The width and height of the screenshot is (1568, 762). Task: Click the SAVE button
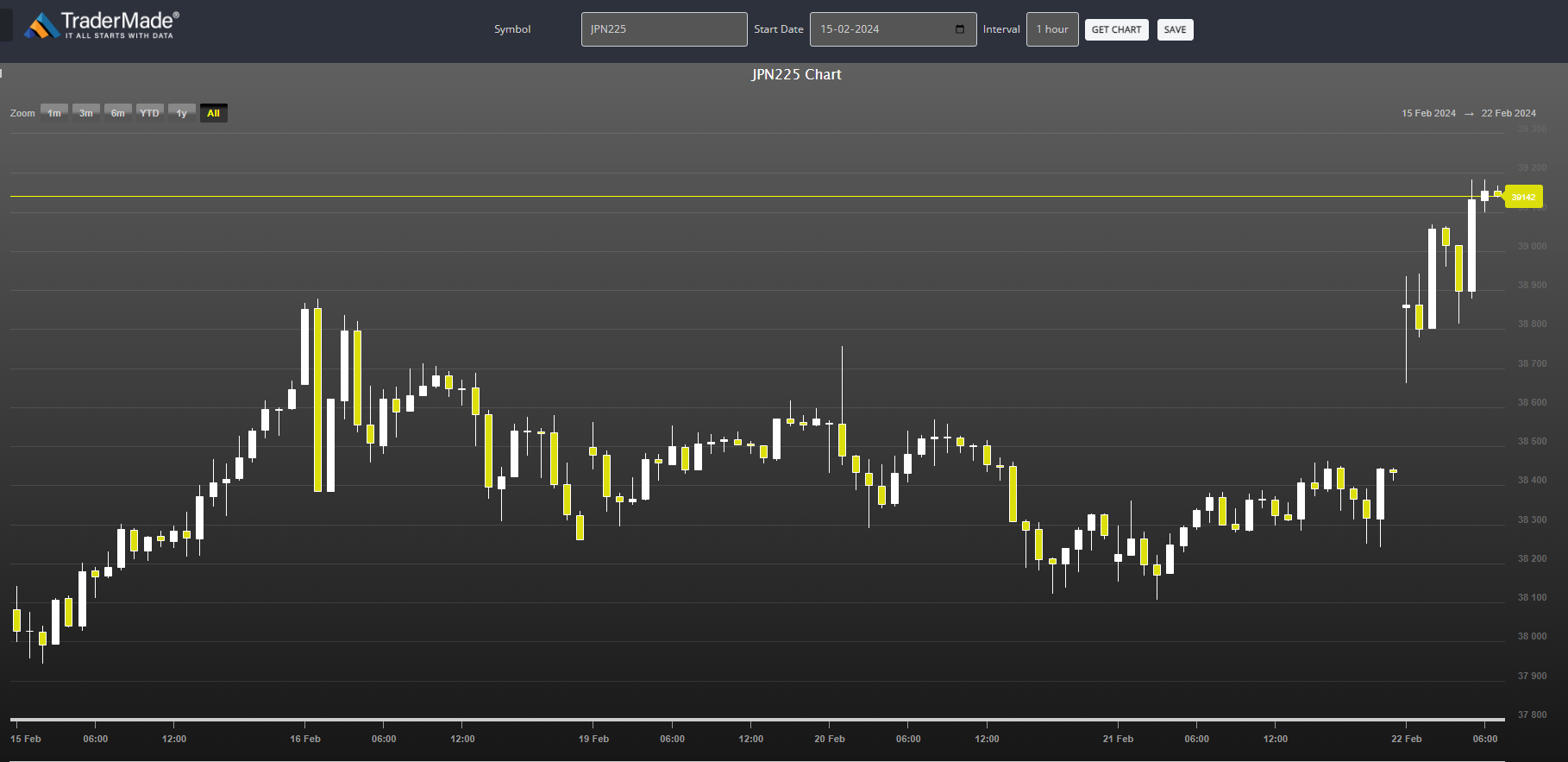[x=1175, y=29]
